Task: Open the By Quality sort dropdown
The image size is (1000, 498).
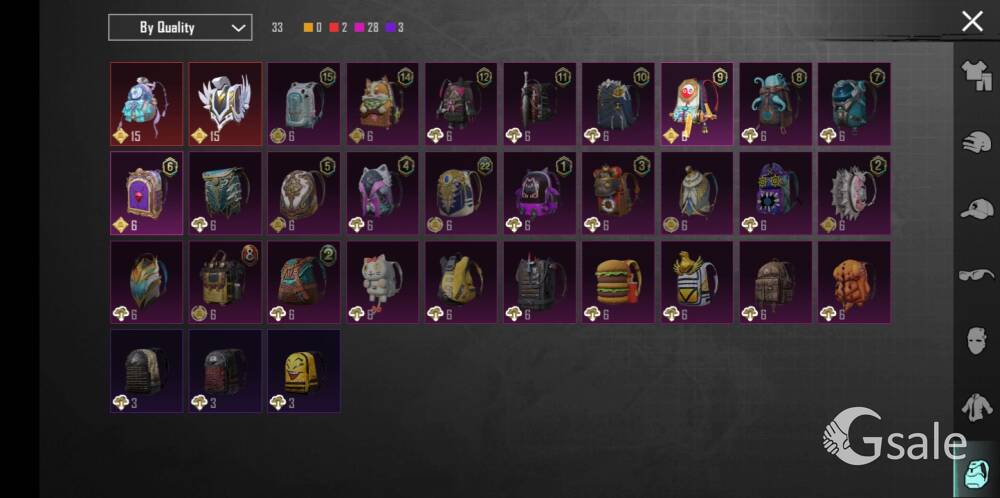Action: (180, 27)
